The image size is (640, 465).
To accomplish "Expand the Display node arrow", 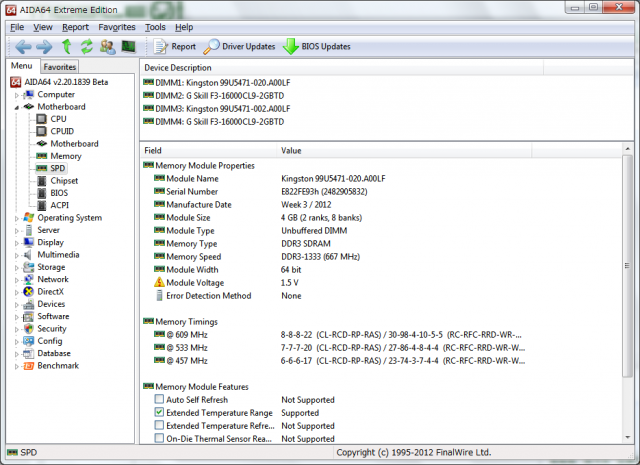I will coord(17,243).
